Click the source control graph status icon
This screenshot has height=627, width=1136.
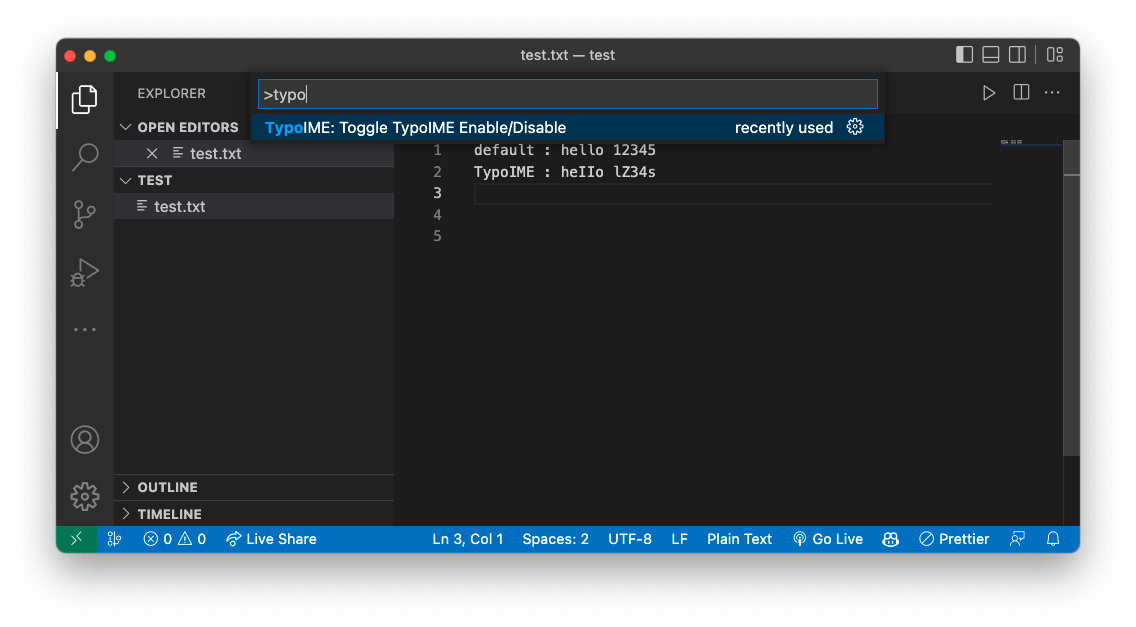tap(114, 539)
